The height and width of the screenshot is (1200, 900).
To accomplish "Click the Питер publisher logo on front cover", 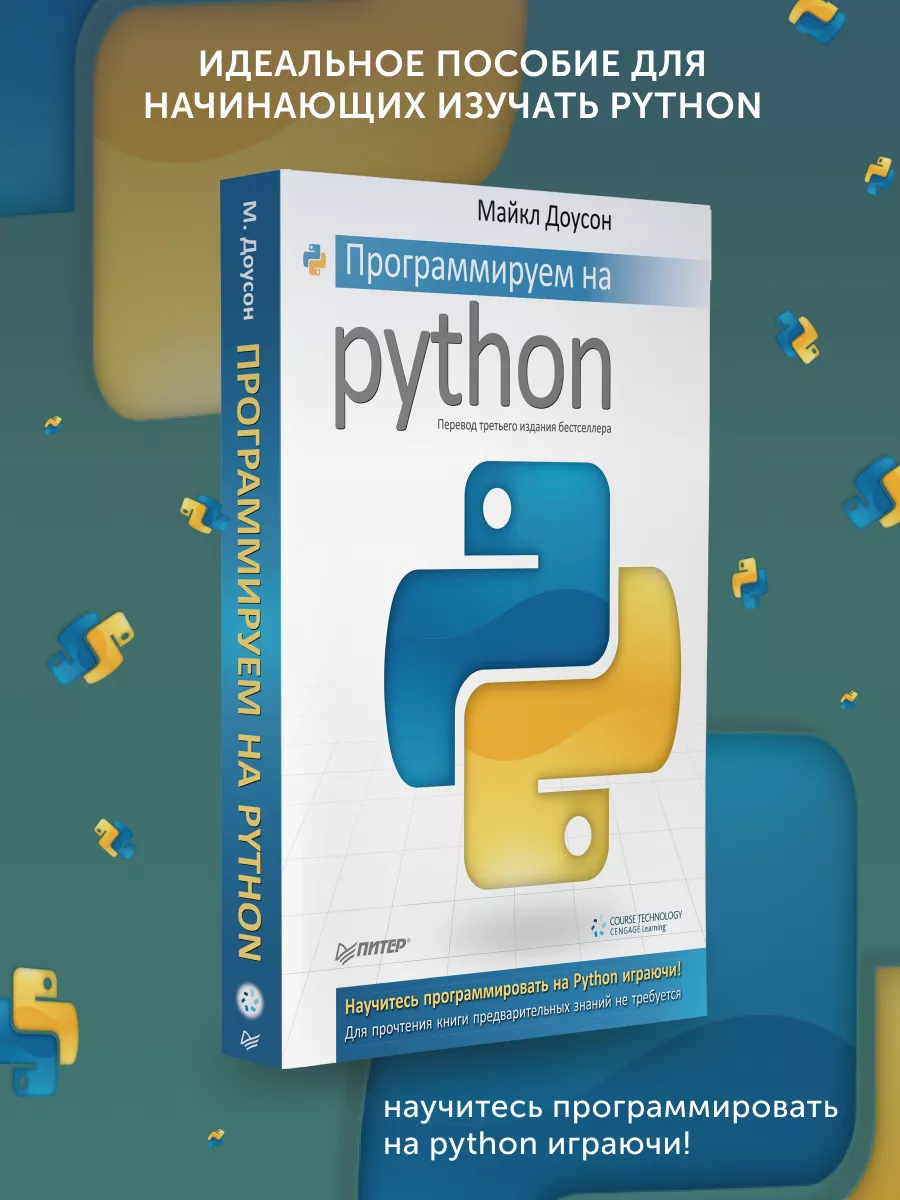I will [x=378, y=946].
